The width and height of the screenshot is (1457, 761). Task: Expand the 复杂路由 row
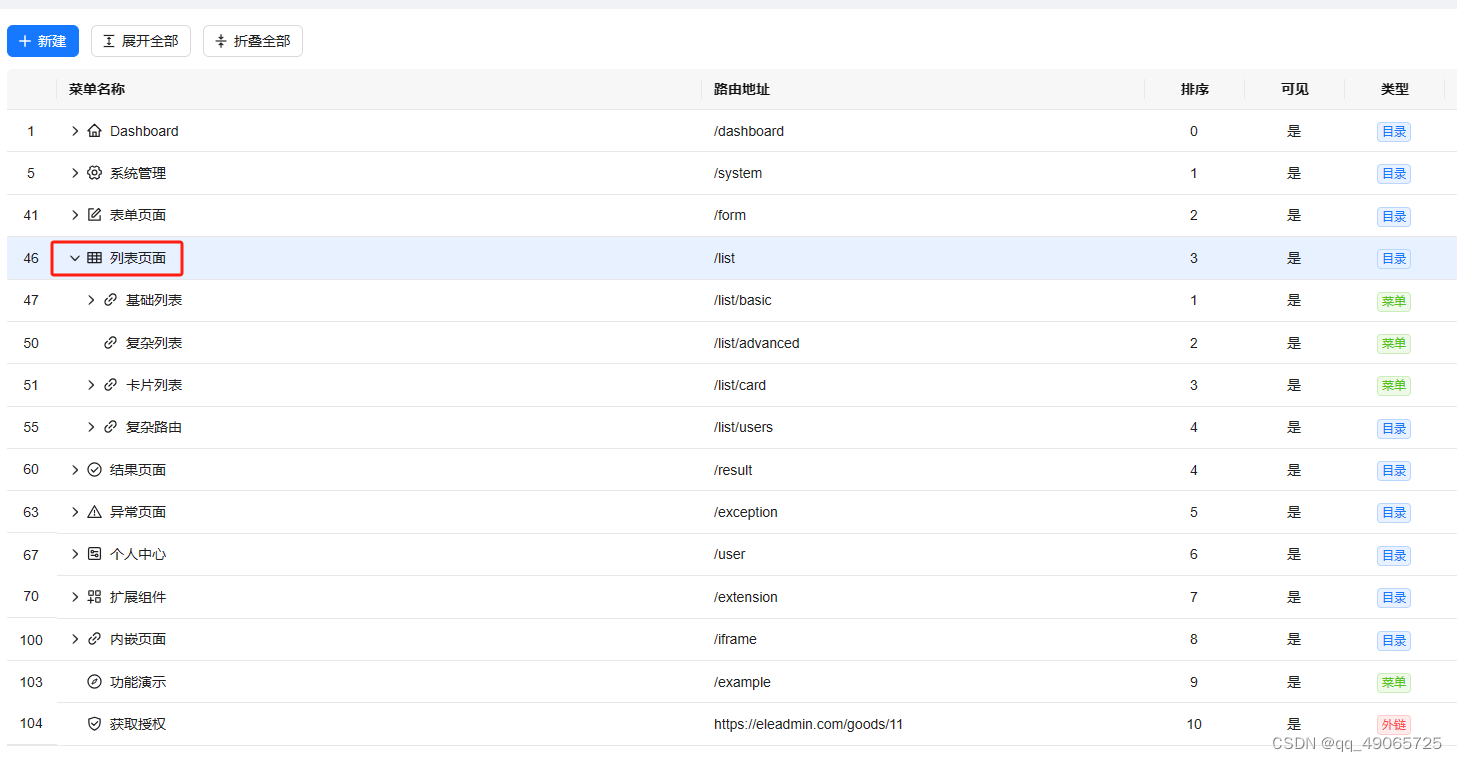[91, 427]
